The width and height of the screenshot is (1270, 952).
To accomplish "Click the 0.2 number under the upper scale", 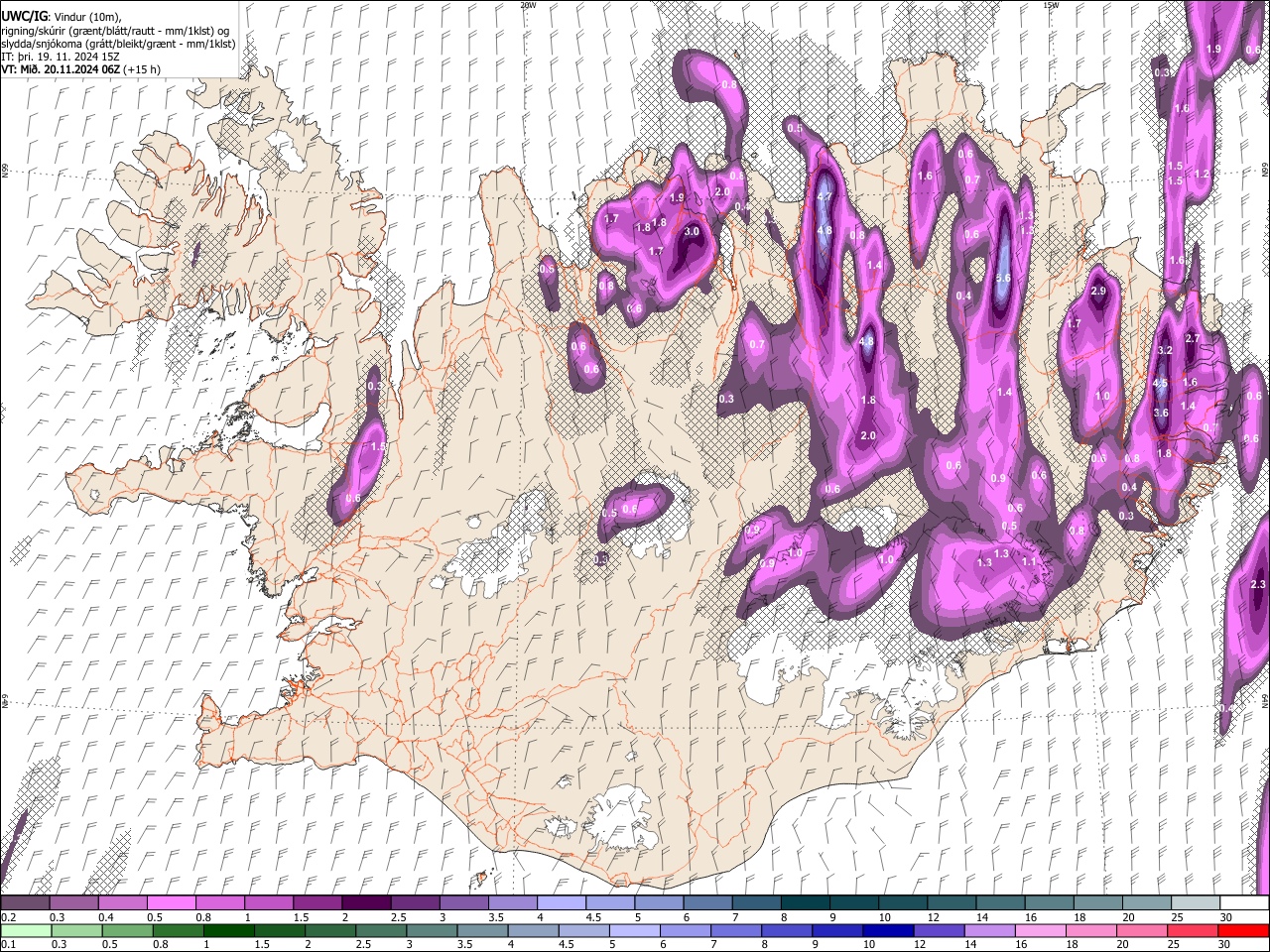I will click(7, 917).
